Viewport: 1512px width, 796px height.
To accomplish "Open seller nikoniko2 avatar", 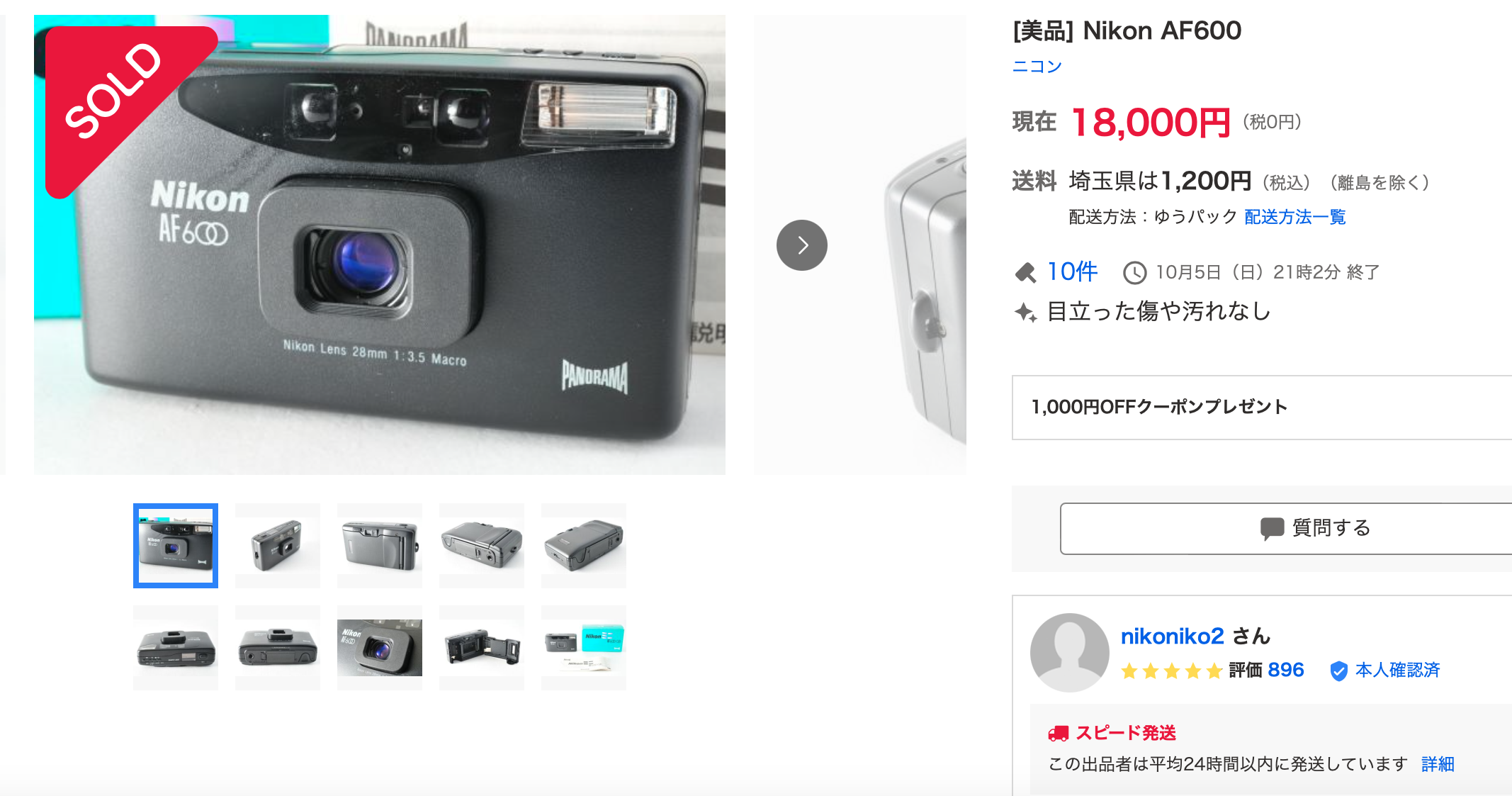I will pyautogui.click(x=1069, y=652).
